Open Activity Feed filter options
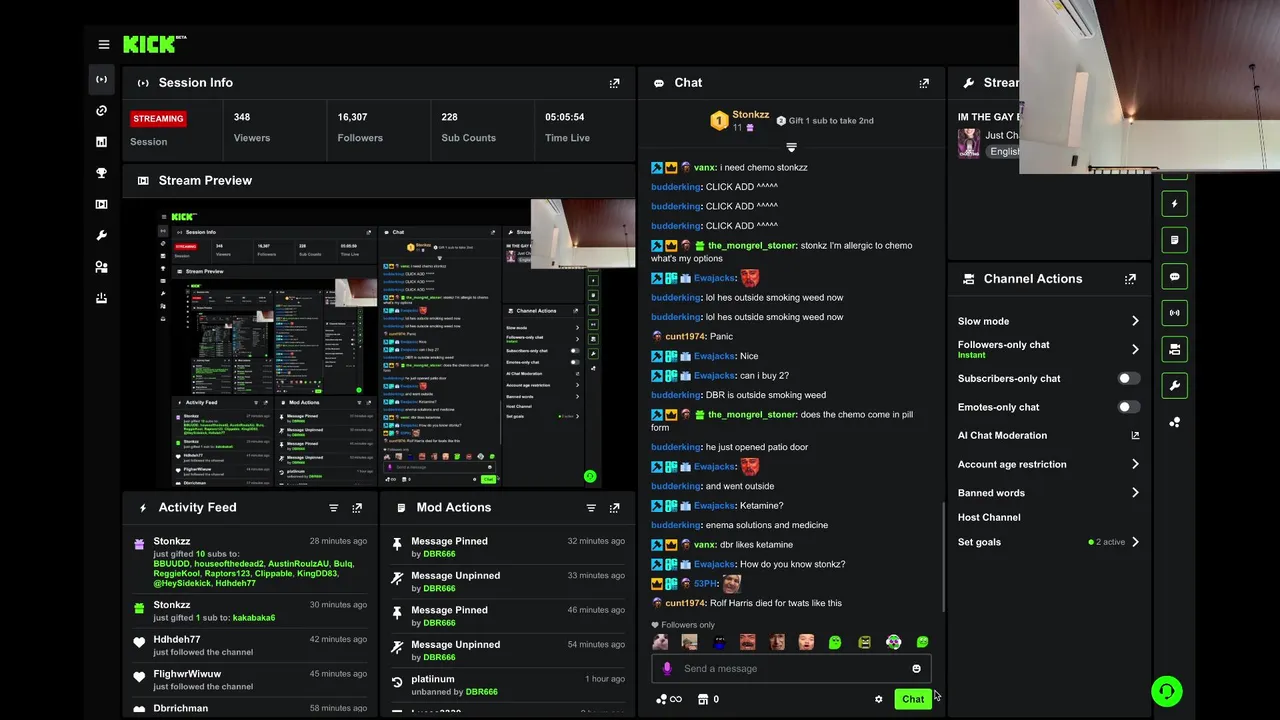 pos(334,508)
